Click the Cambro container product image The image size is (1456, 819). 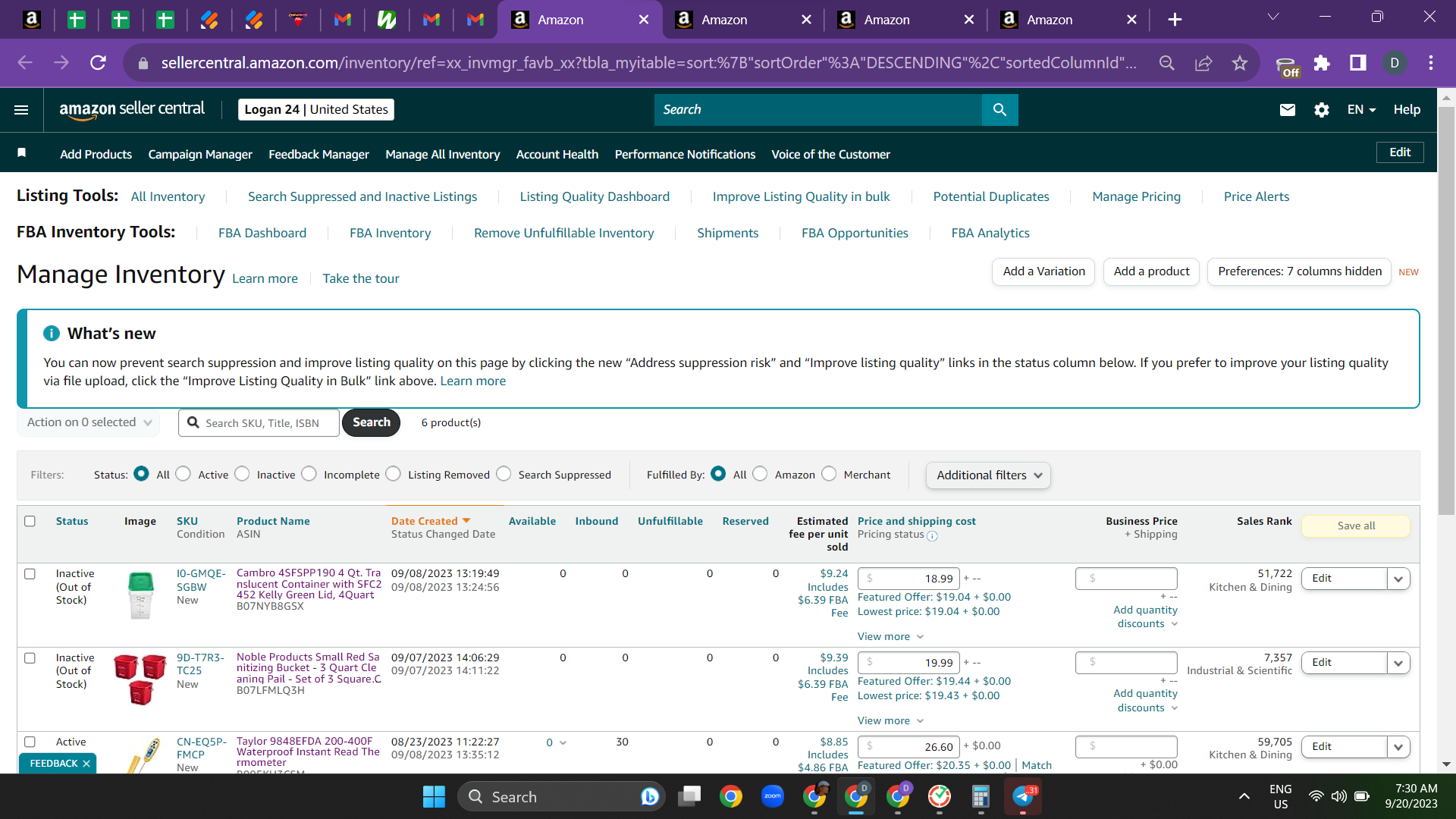pos(140,596)
